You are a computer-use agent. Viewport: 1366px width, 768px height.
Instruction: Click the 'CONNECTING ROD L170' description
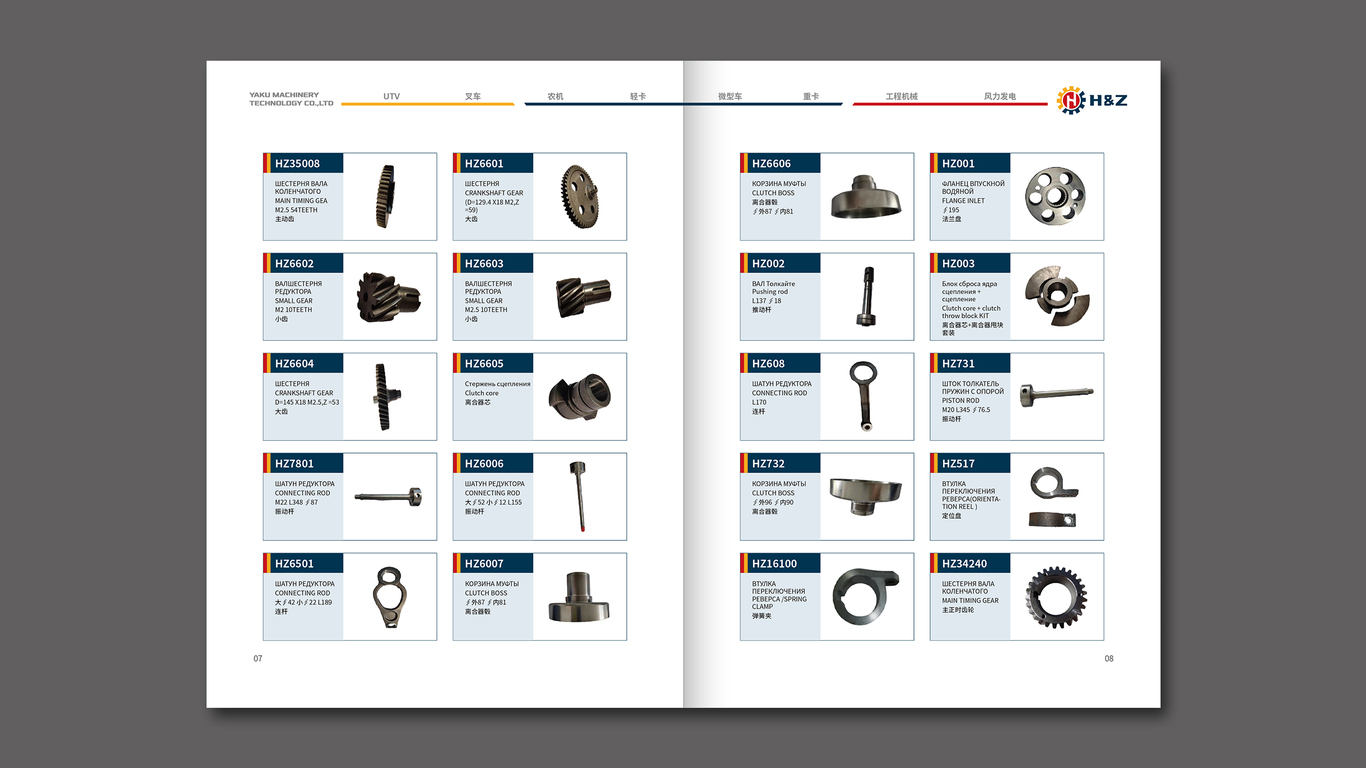click(779, 397)
